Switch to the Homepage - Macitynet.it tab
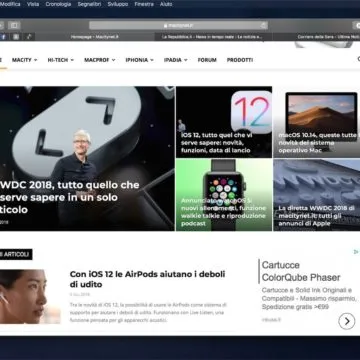The height and width of the screenshot is (360, 360). pos(94,37)
